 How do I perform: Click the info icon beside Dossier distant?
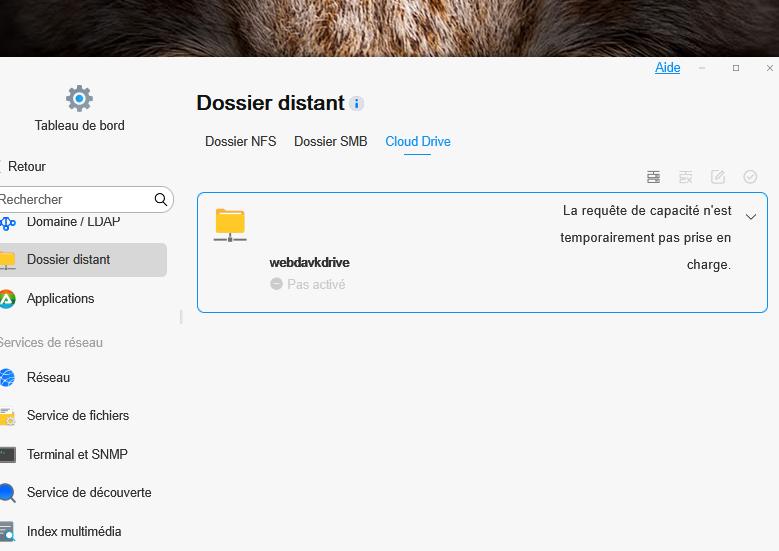click(x=356, y=103)
